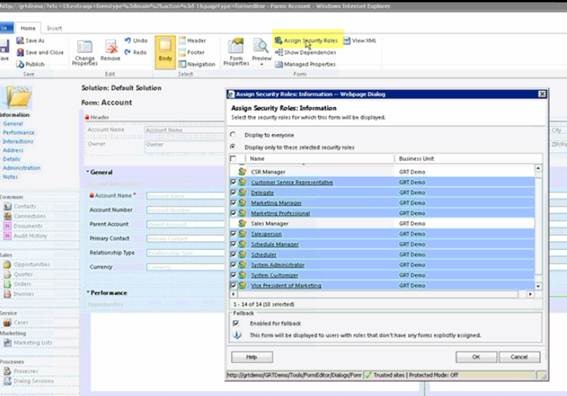Click View XML in the ribbon
The height and width of the screenshot is (396, 567).
[359, 41]
